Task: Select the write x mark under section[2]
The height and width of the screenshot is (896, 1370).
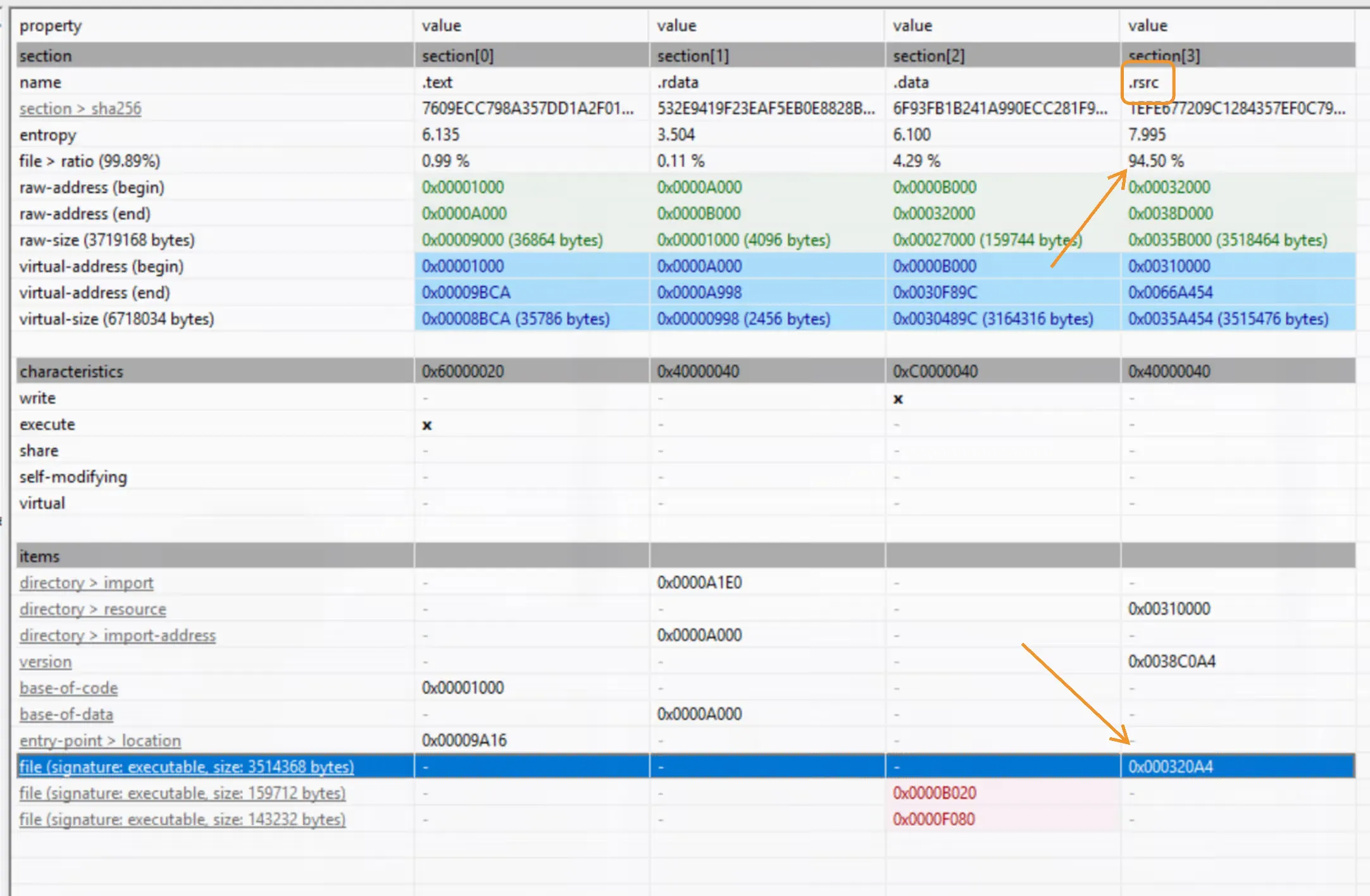Action: (898, 399)
